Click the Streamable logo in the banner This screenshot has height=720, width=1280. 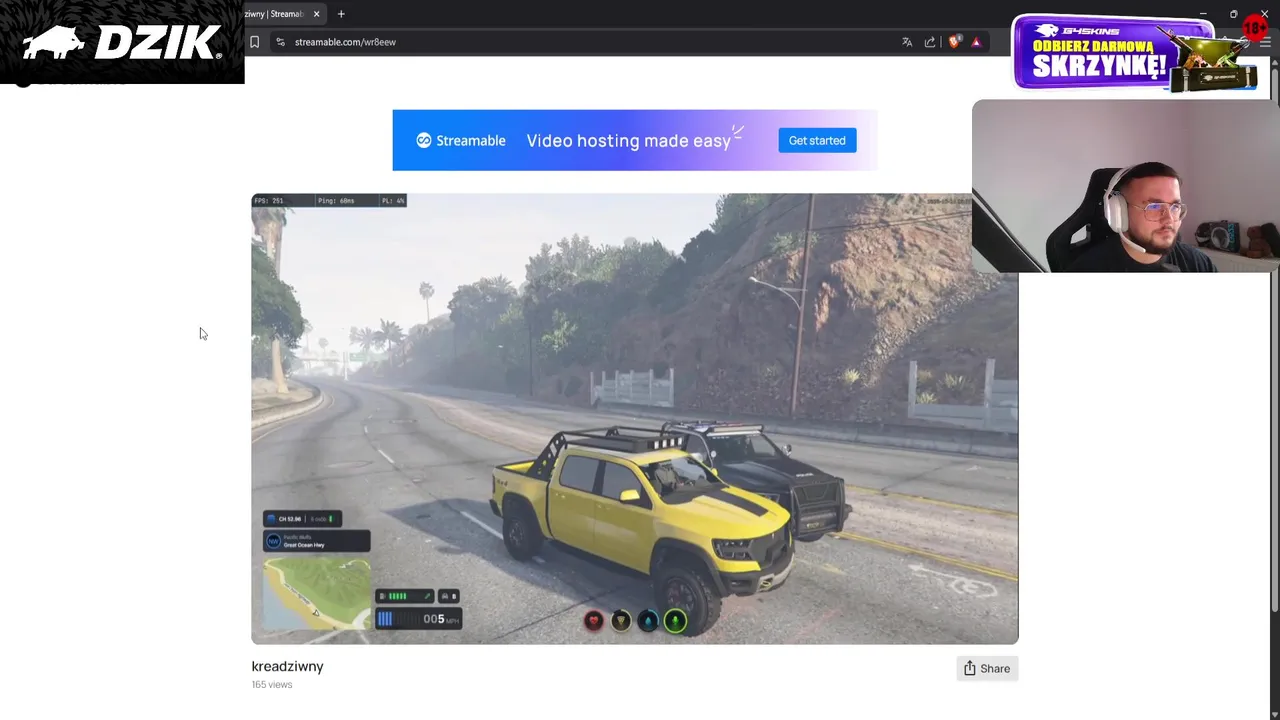tap(461, 140)
